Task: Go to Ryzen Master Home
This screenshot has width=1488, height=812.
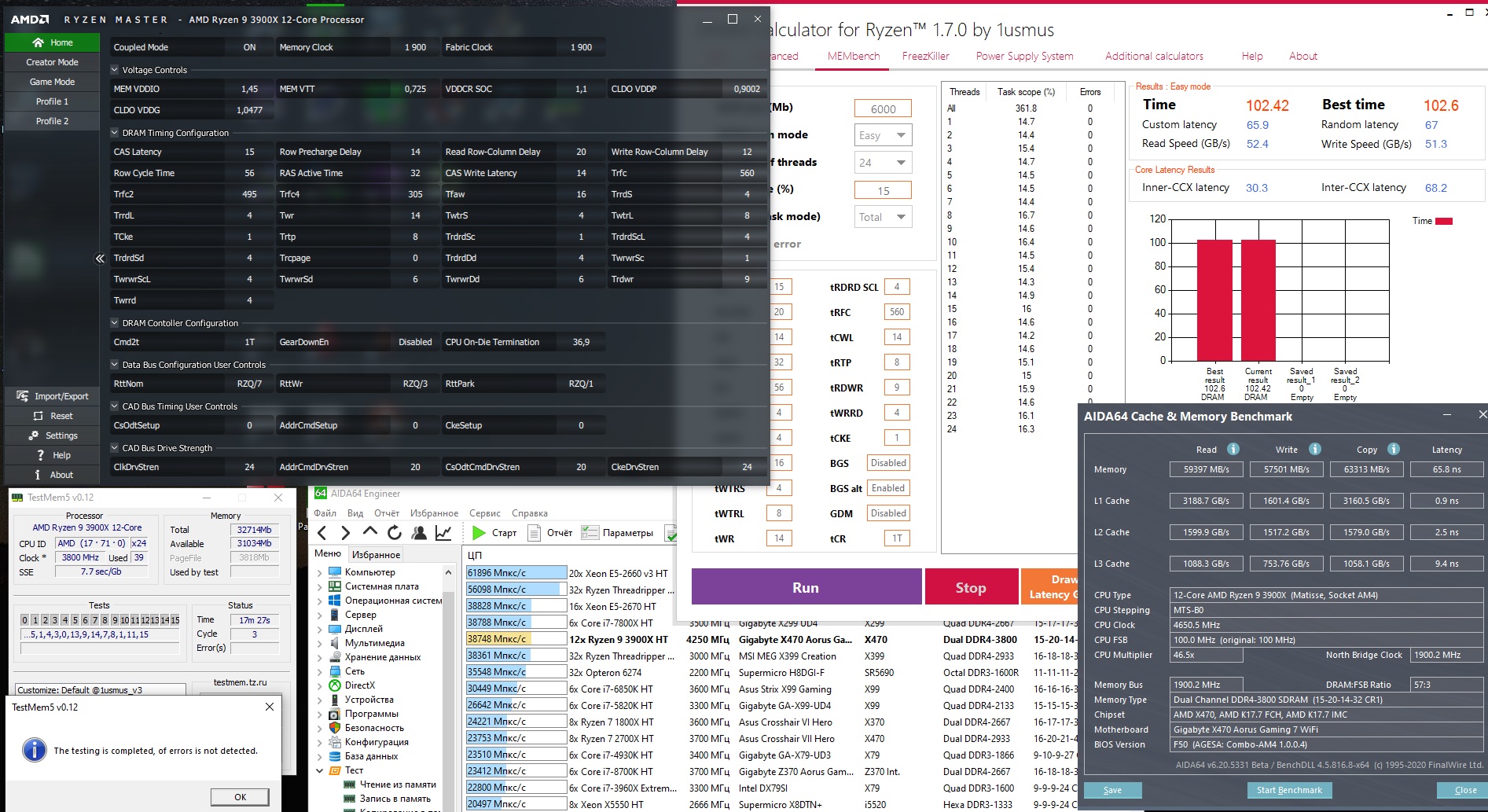Action: click(53, 42)
